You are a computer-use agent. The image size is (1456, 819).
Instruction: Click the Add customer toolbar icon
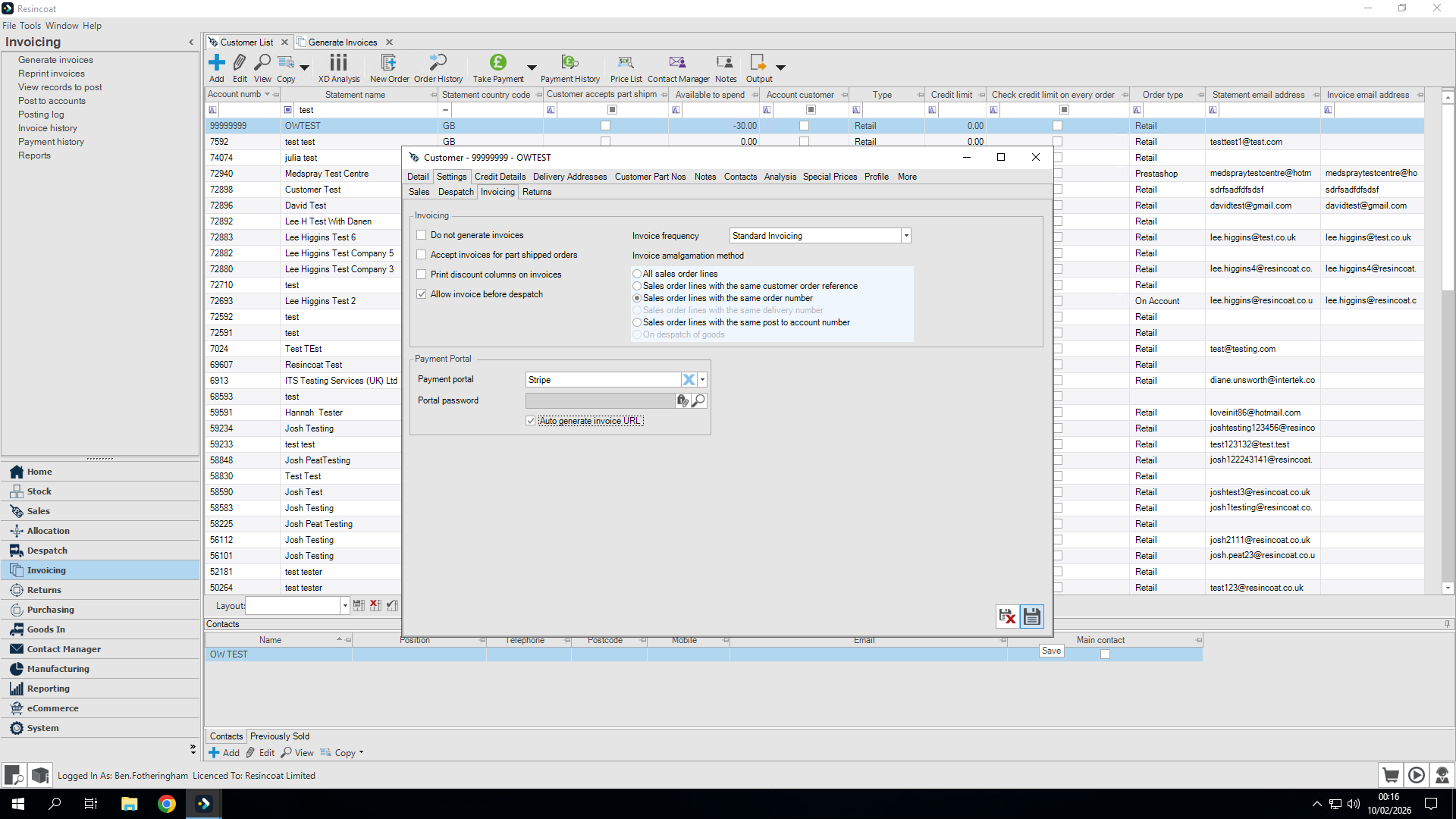point(216,67)
